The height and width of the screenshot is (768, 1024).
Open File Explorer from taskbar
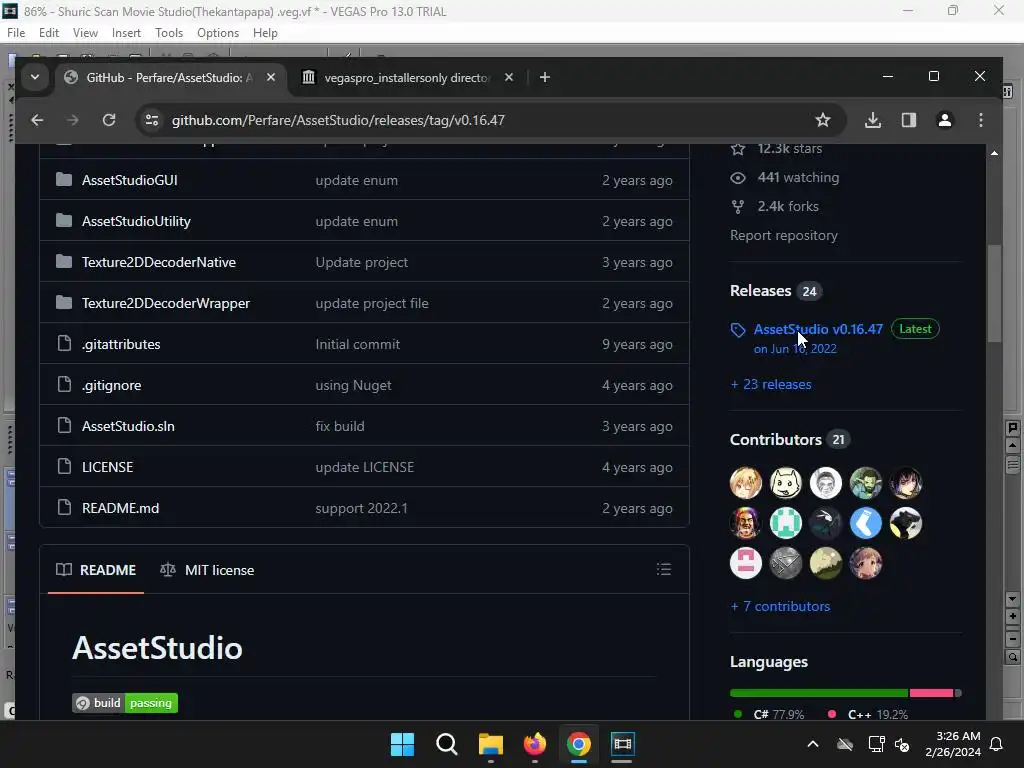tap(491, 744)
